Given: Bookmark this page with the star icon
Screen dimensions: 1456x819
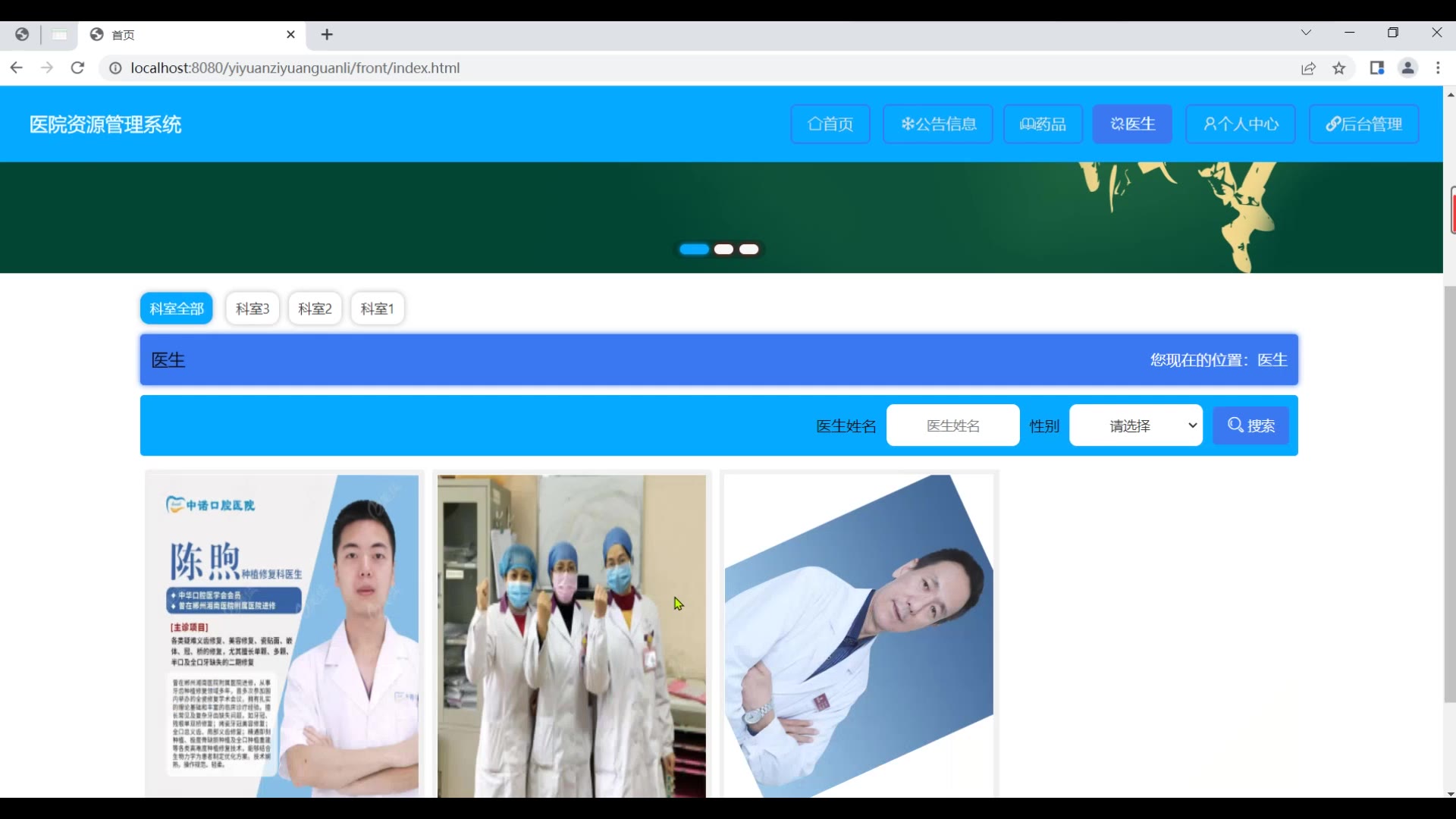Looking at the screenshot, I should [1339, 68].
